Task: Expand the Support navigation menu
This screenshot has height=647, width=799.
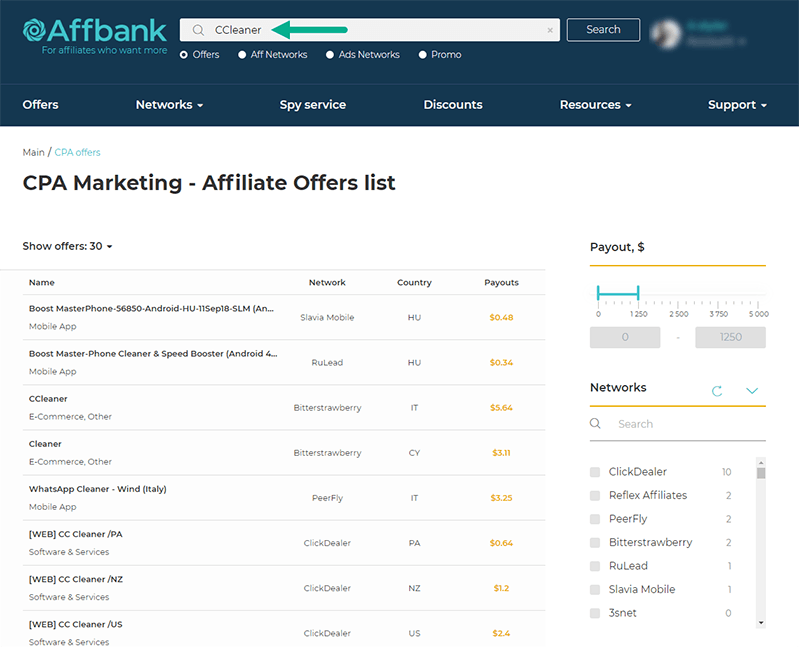Action: click(x=737, y=104)
